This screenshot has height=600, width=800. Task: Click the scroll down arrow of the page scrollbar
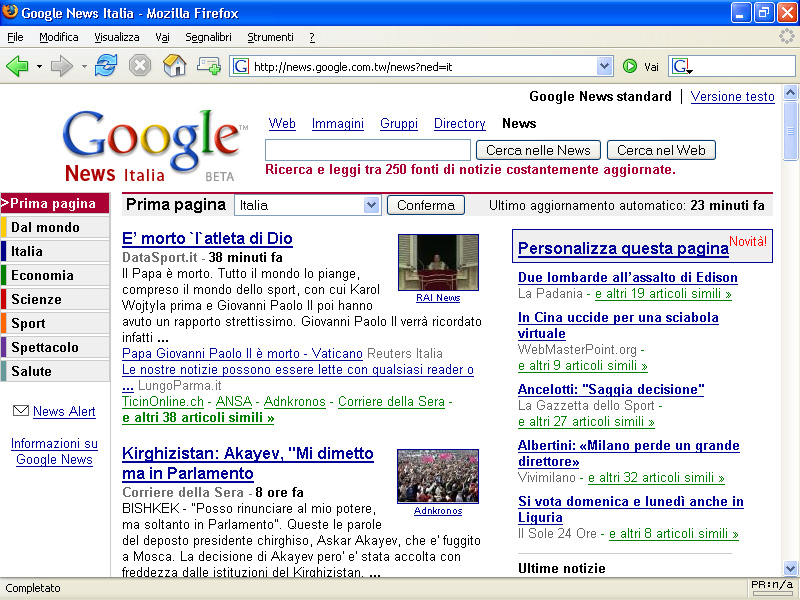790,568
